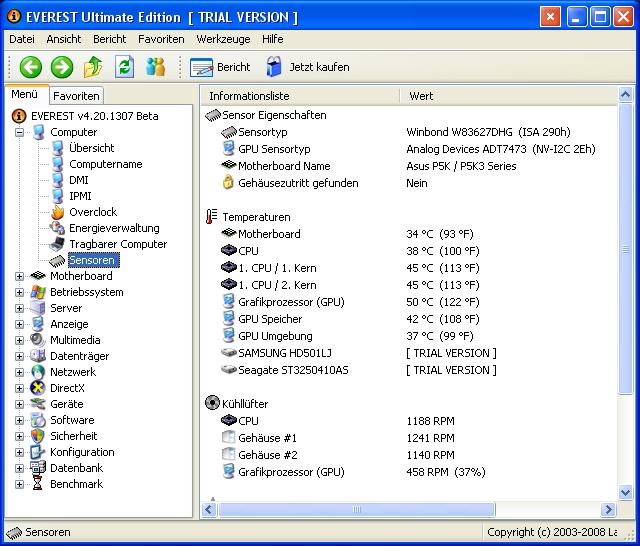Click the Gehäusezutritt gefunden padlock icon
The image size is (640, 546).
tap(228, 182)
